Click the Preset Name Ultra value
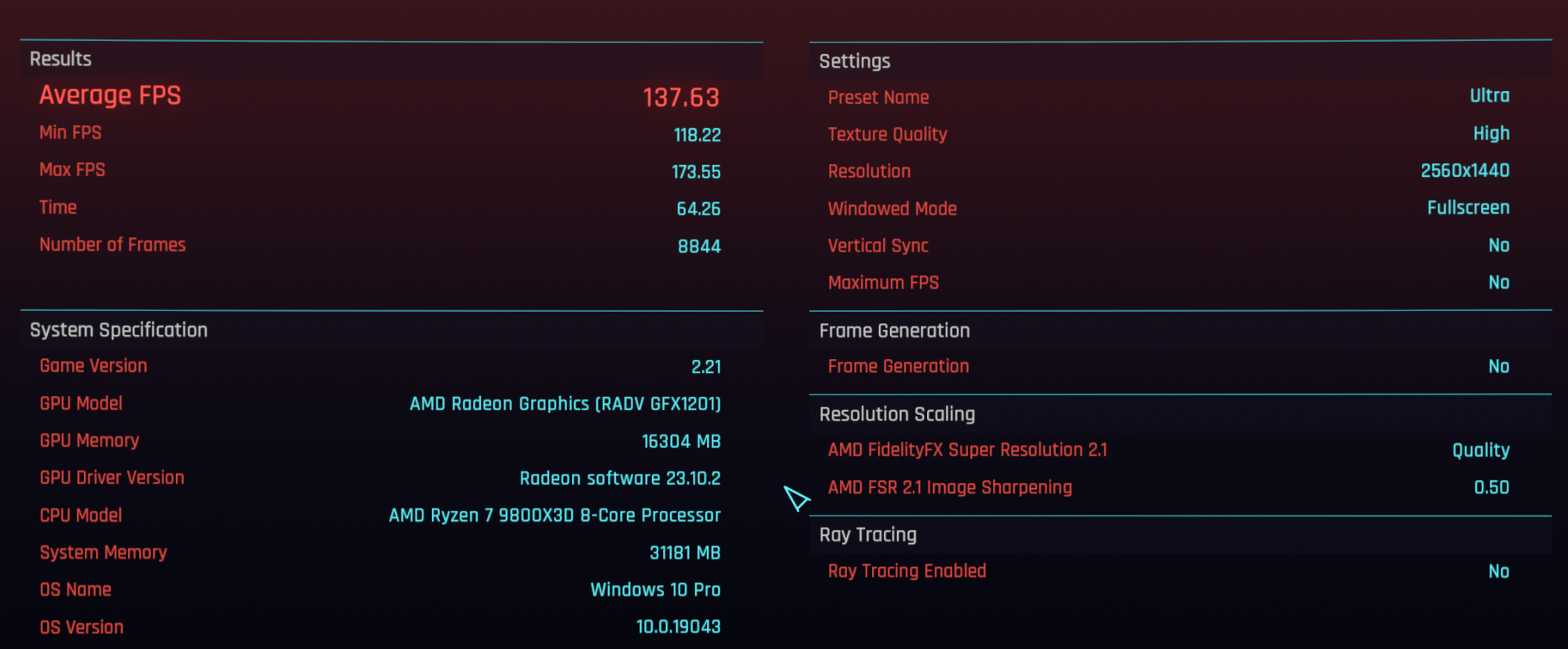Viewport: 1568px width, 649px height. [1489, 96]
